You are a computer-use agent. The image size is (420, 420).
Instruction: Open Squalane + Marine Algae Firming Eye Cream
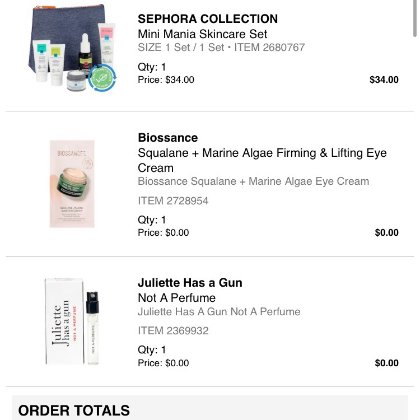tap(262, 160)
